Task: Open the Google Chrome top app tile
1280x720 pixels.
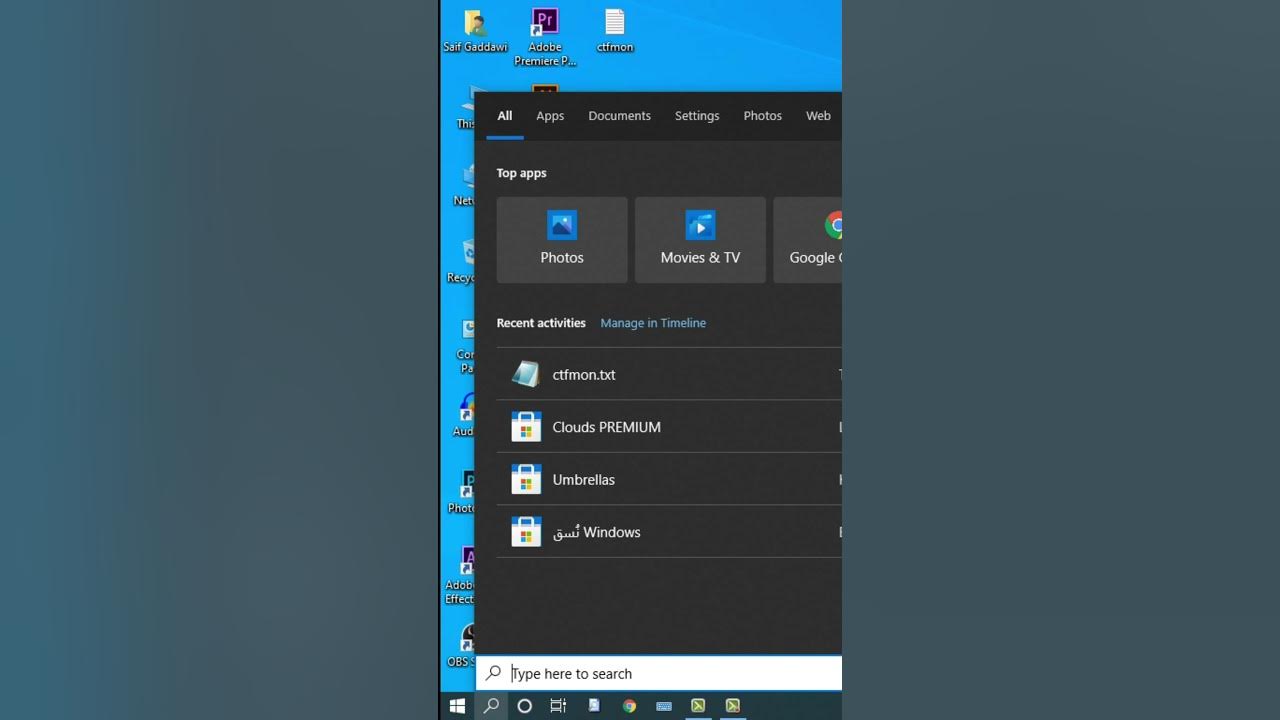Action: coord(808,240)
